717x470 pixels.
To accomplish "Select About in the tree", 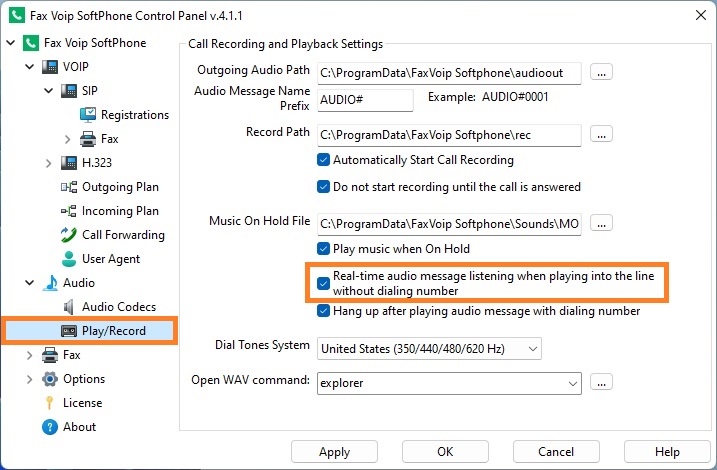I will click(80, 427).
